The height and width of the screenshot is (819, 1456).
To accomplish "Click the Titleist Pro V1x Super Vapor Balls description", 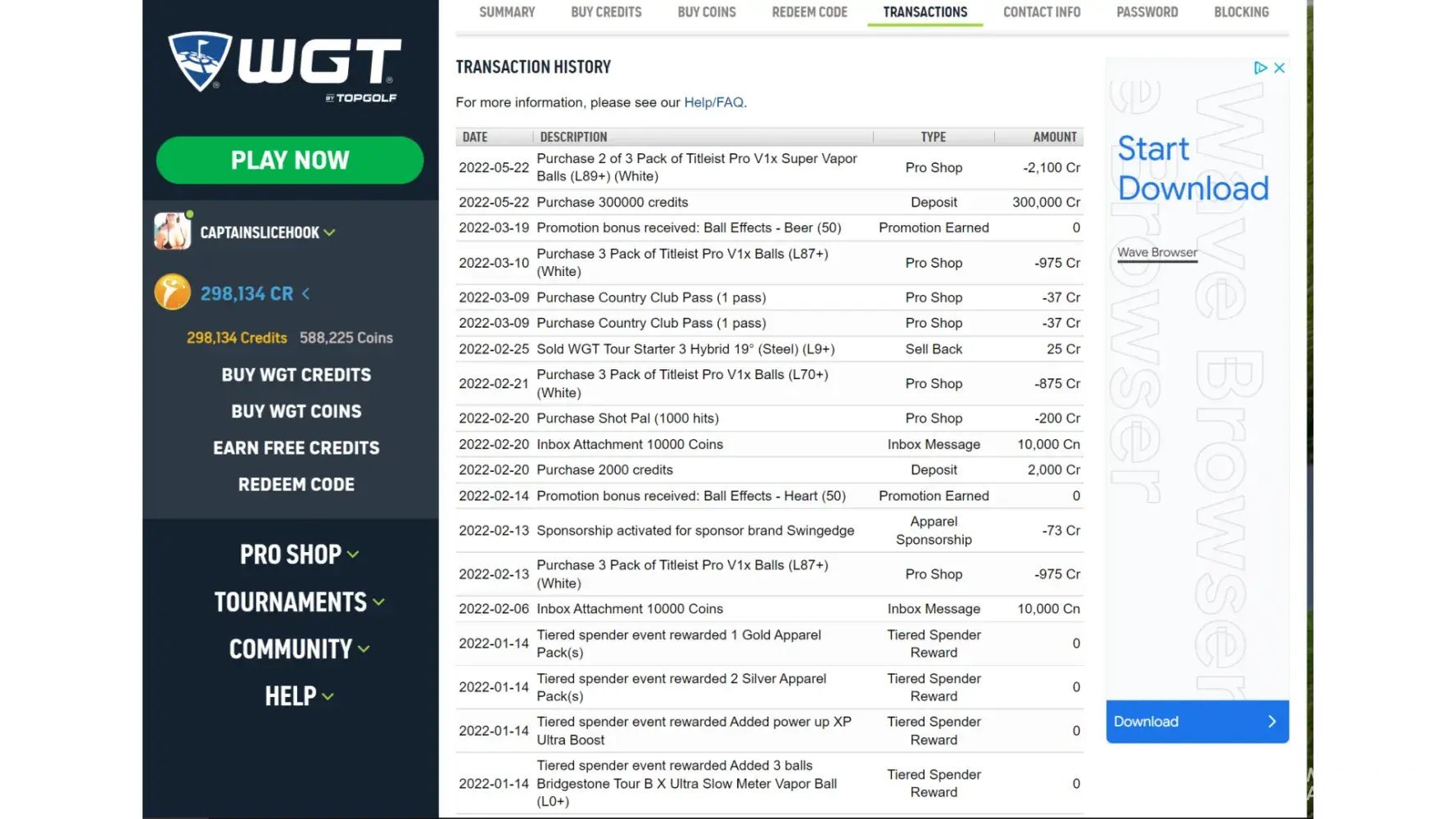I will (697, 168).
